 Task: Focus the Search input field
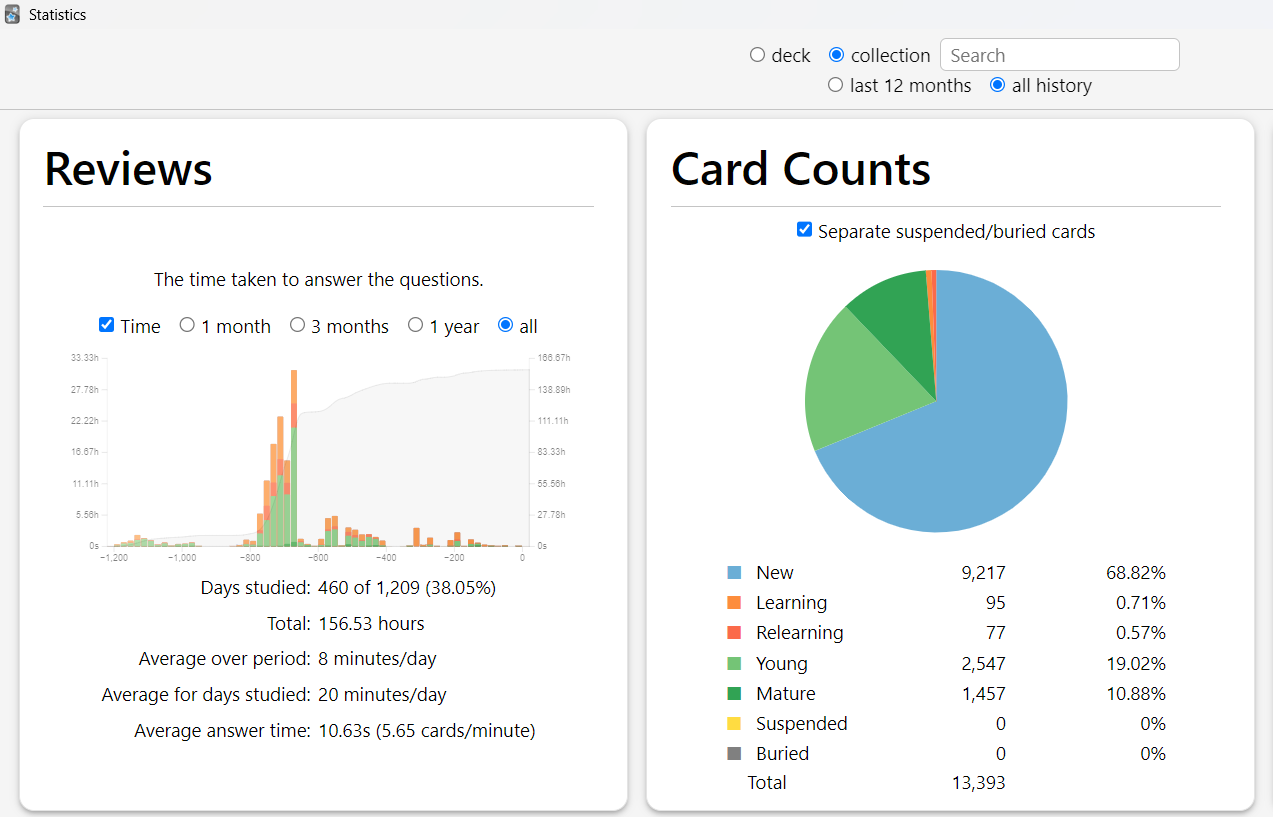pos(1059,55)
